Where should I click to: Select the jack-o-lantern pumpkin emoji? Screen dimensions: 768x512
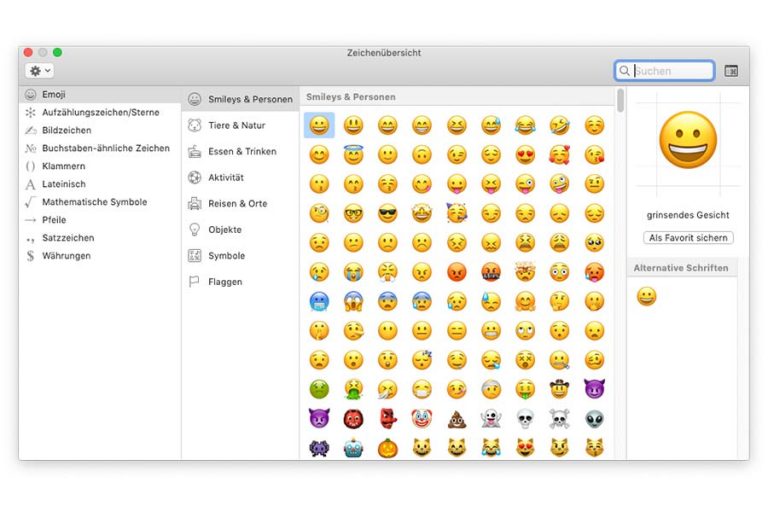(387, 448)
